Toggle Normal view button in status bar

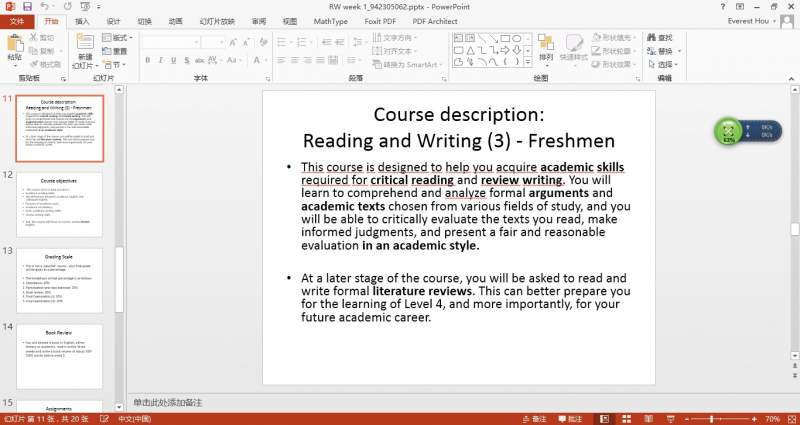click(604, 419)
